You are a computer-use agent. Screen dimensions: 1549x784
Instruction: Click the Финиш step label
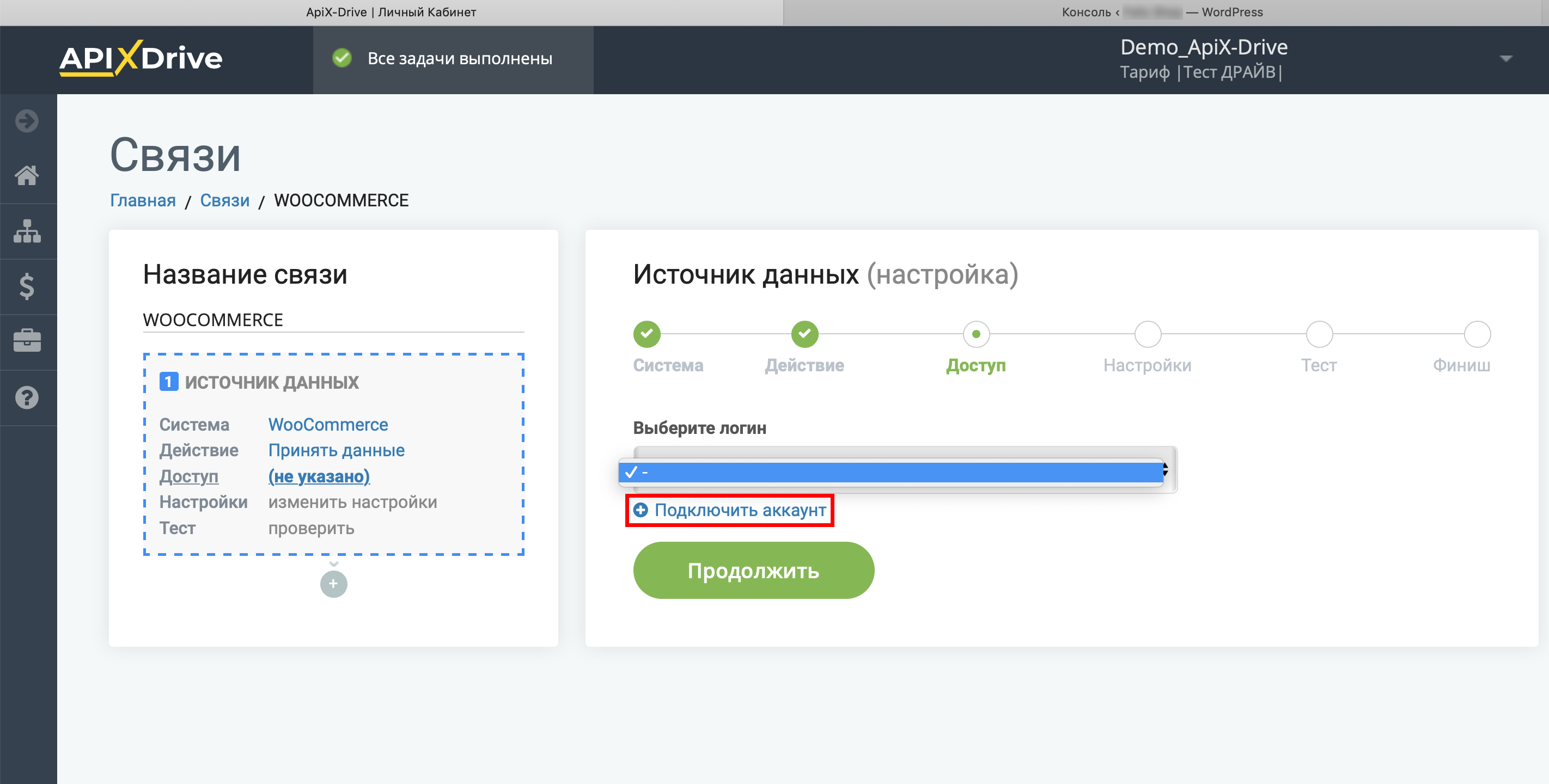1461,365
